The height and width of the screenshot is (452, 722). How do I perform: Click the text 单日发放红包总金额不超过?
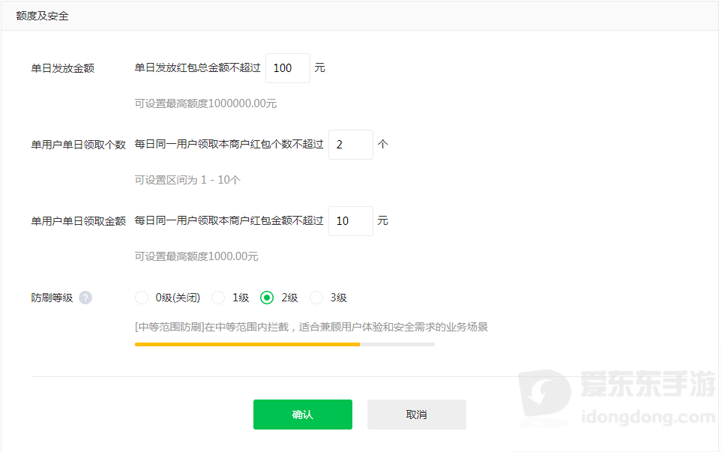pos(198,68)
